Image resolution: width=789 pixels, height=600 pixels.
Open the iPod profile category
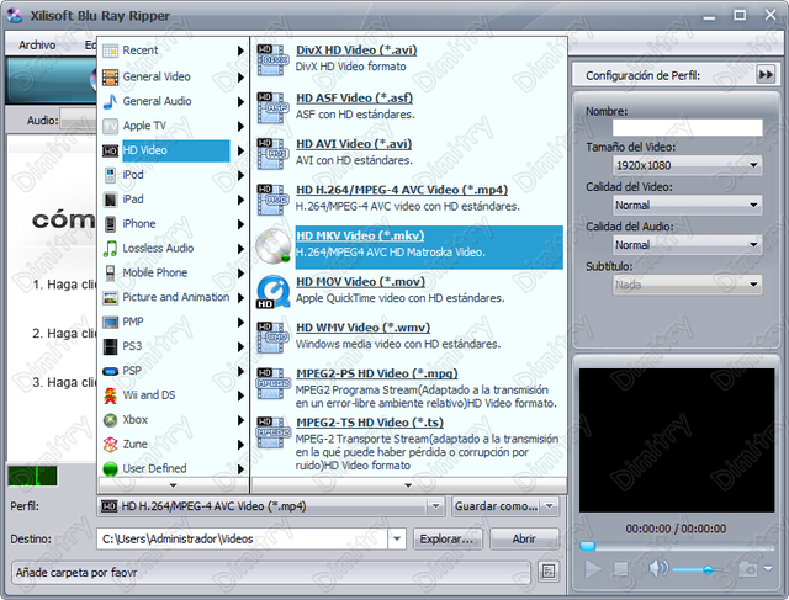pyautogui.click(x=173, y=175)
